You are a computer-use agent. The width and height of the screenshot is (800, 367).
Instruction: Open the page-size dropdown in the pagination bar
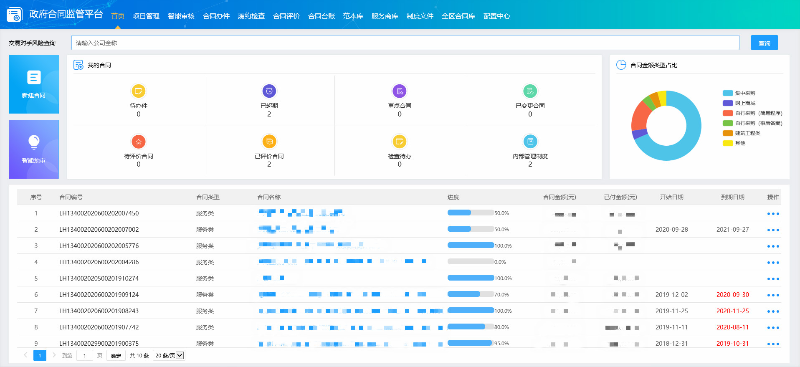click(x=169, y=355)
